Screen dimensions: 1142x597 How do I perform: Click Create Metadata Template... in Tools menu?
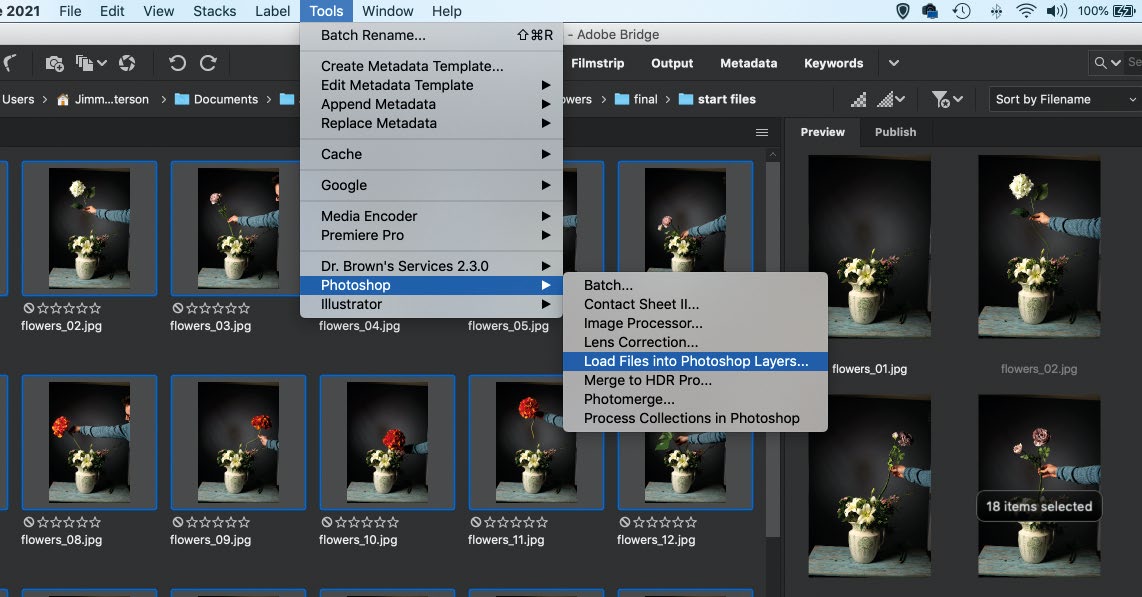pyautogui.click(x=431, y=66)
